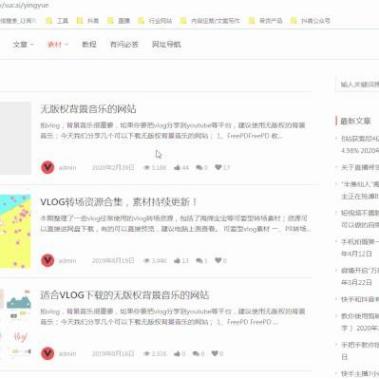The width and height of the screenshot is (379, 379).
Task: Open the 网址导航 menu item
Action: (166, 44)
